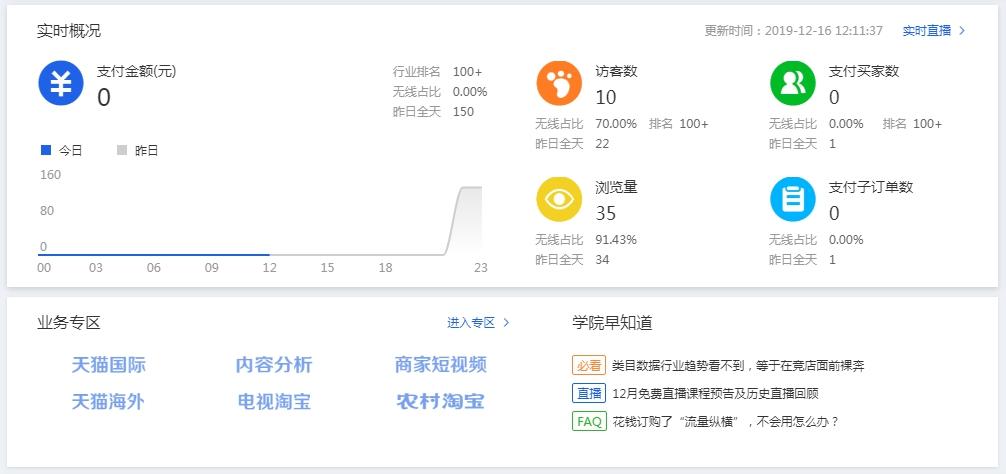Click the yellow eye page views icon

click(559, 199)
